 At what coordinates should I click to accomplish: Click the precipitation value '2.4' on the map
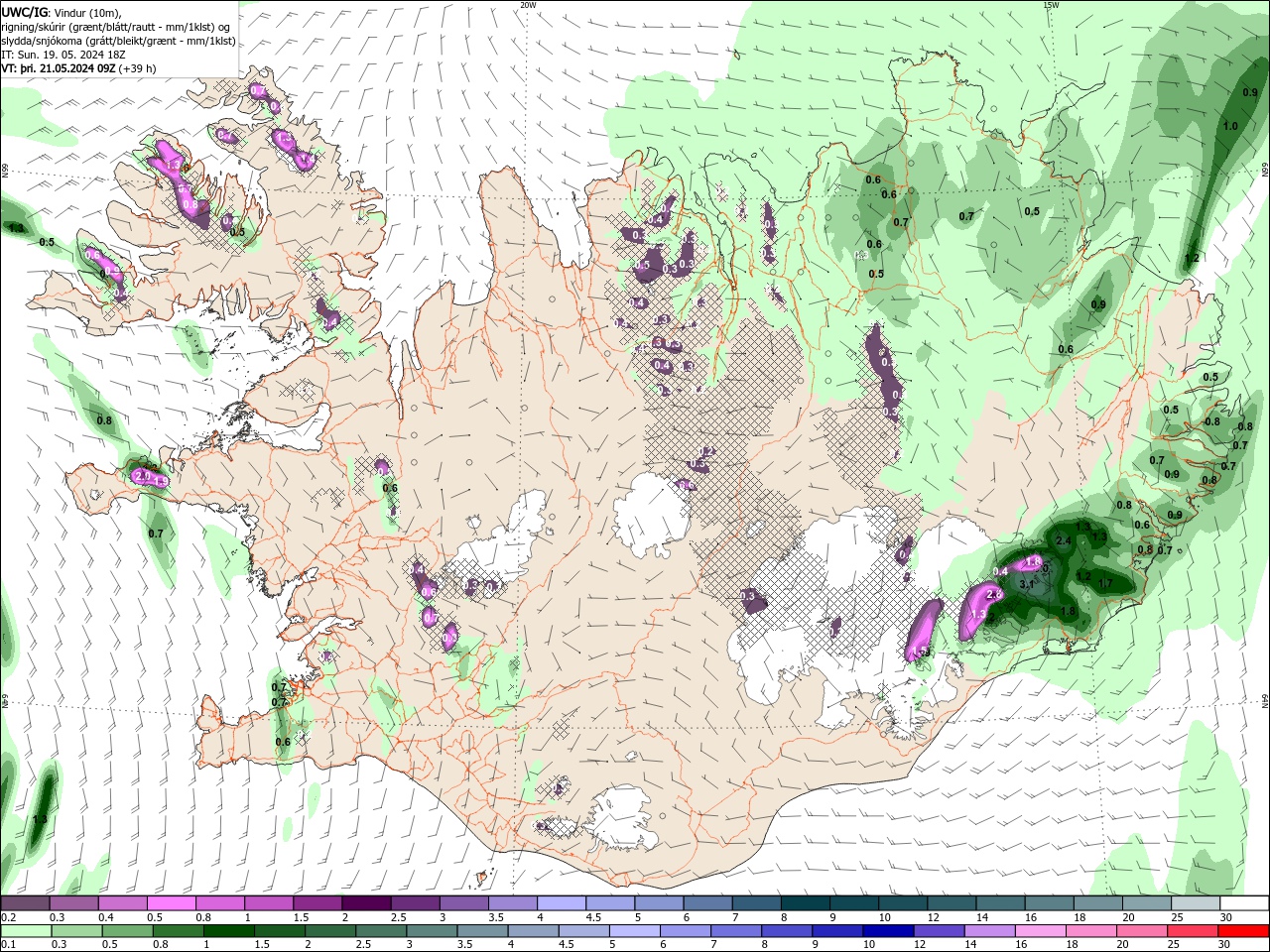coord(1064,540)
